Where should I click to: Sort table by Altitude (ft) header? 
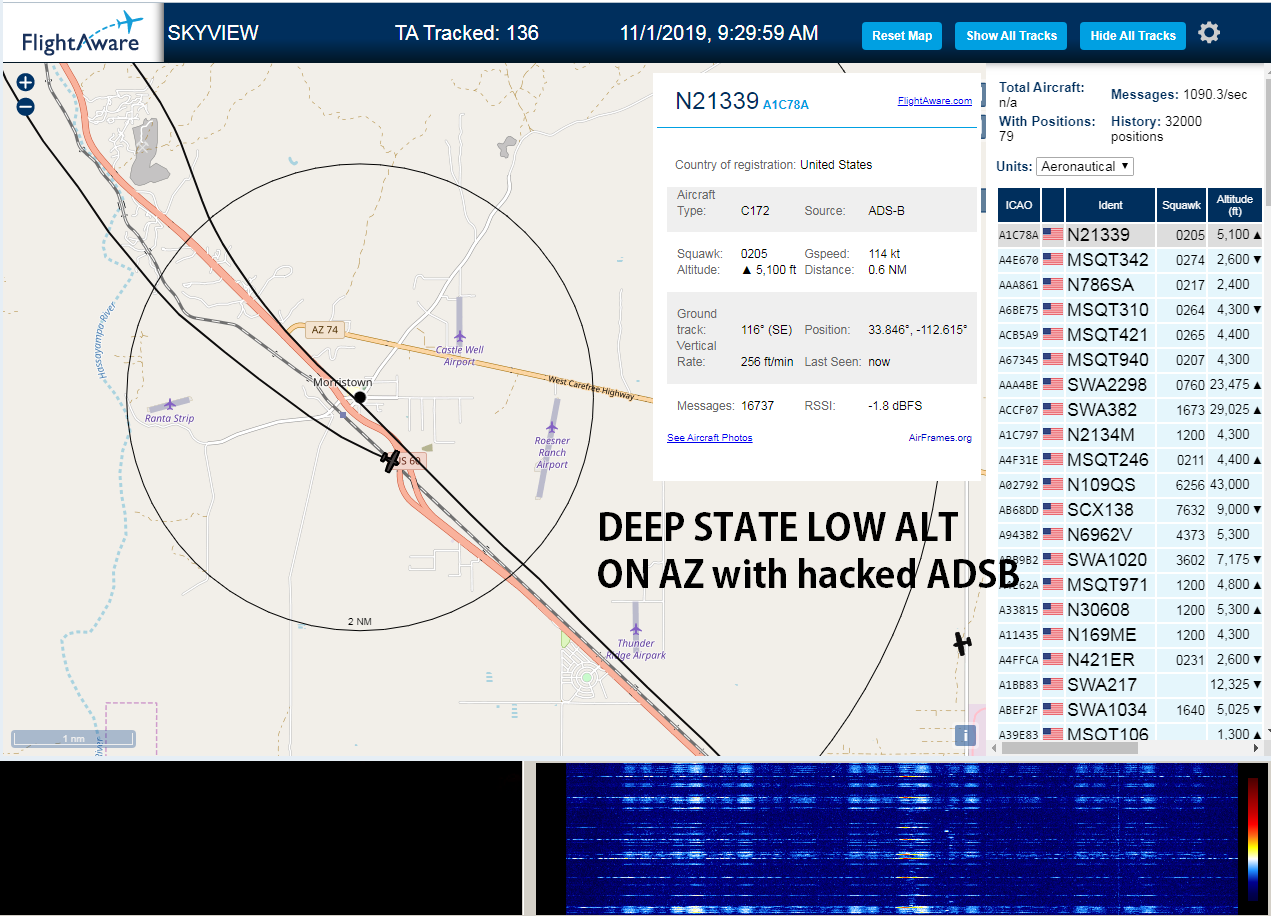(1235, 205)
